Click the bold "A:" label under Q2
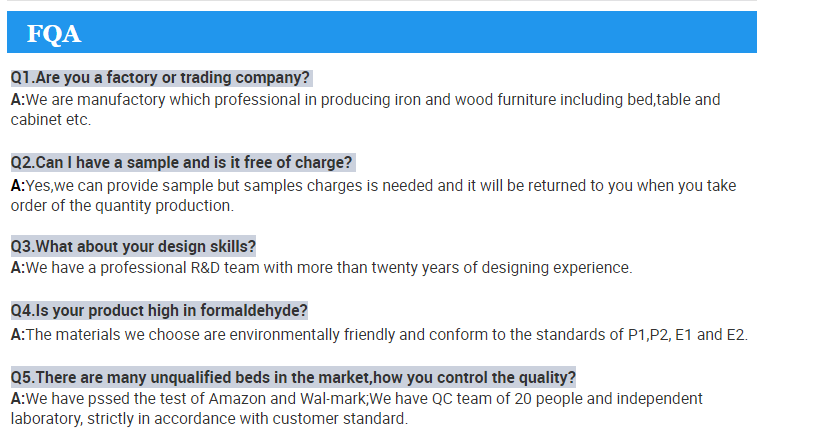The width and height of the screenshot is (838, 435). click(x=17, y=185)
